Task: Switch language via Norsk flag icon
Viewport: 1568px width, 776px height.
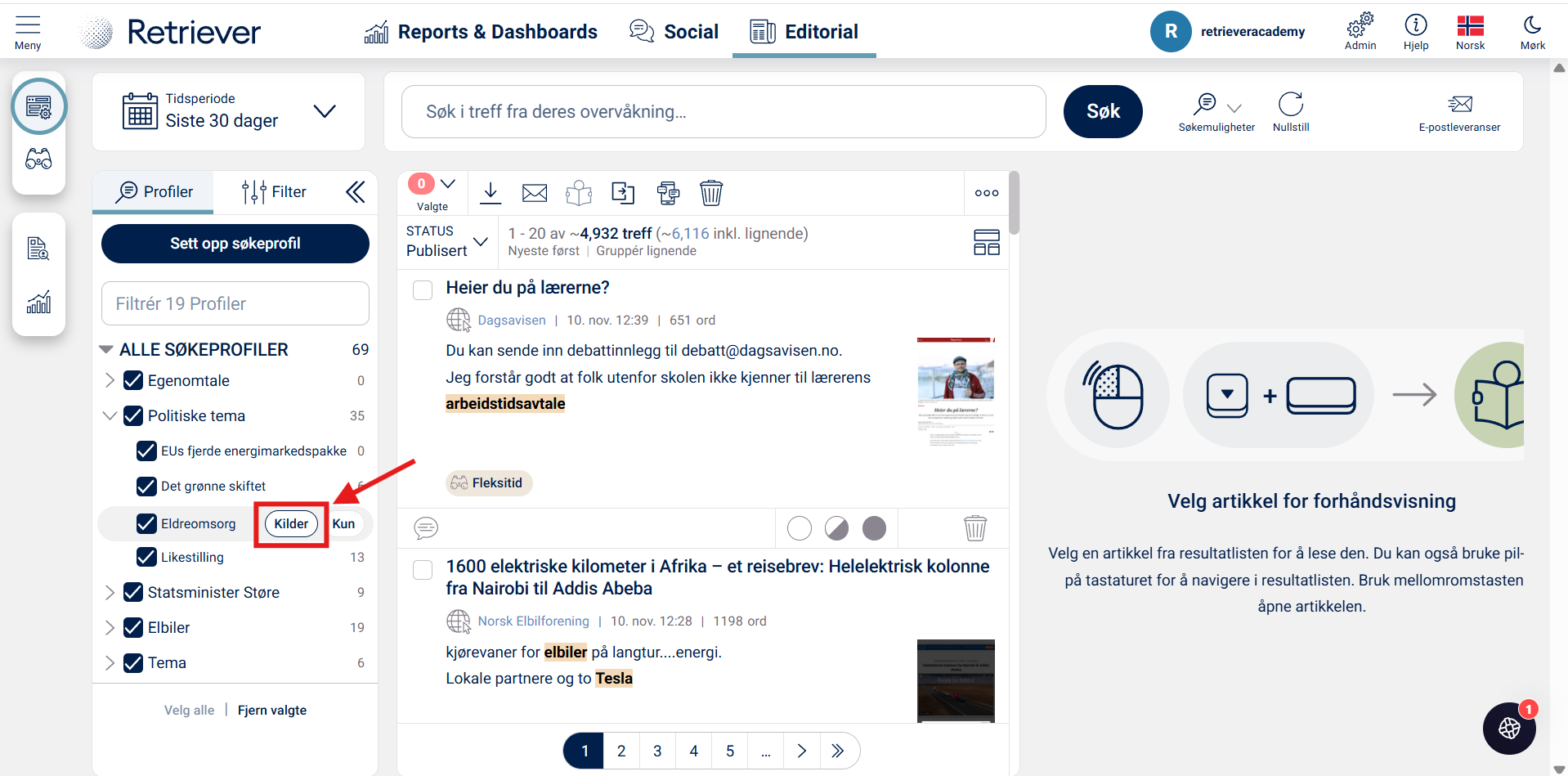Action: tap(1470, 32)
